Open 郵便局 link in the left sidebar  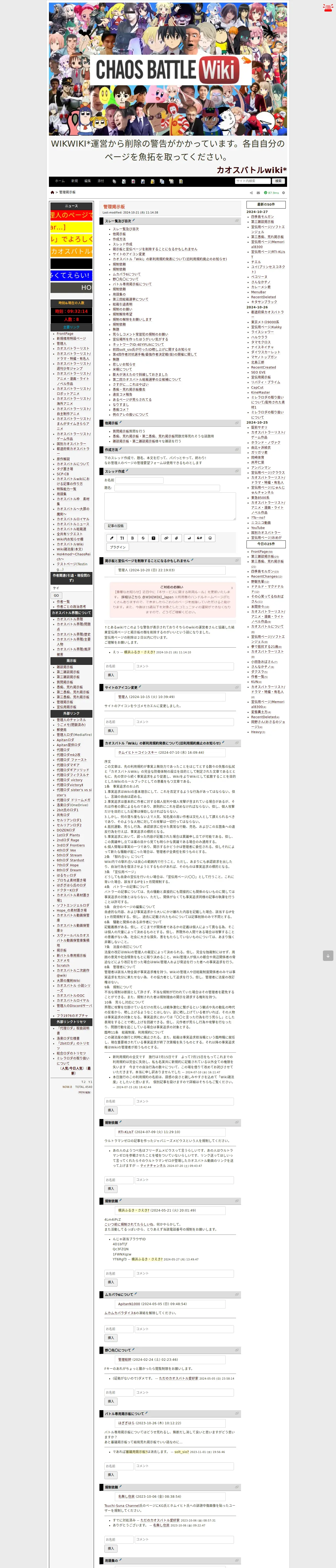tap(61, 730)
